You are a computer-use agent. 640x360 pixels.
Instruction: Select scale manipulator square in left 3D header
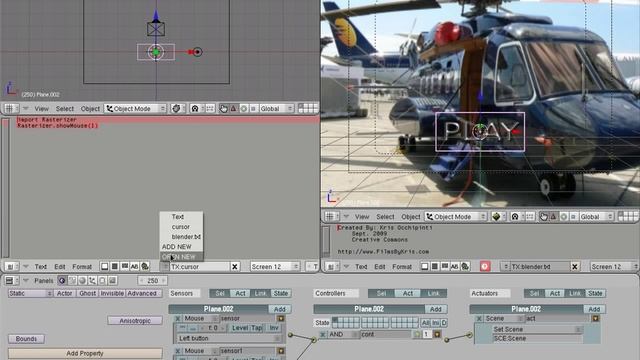(x=253, y=109)
